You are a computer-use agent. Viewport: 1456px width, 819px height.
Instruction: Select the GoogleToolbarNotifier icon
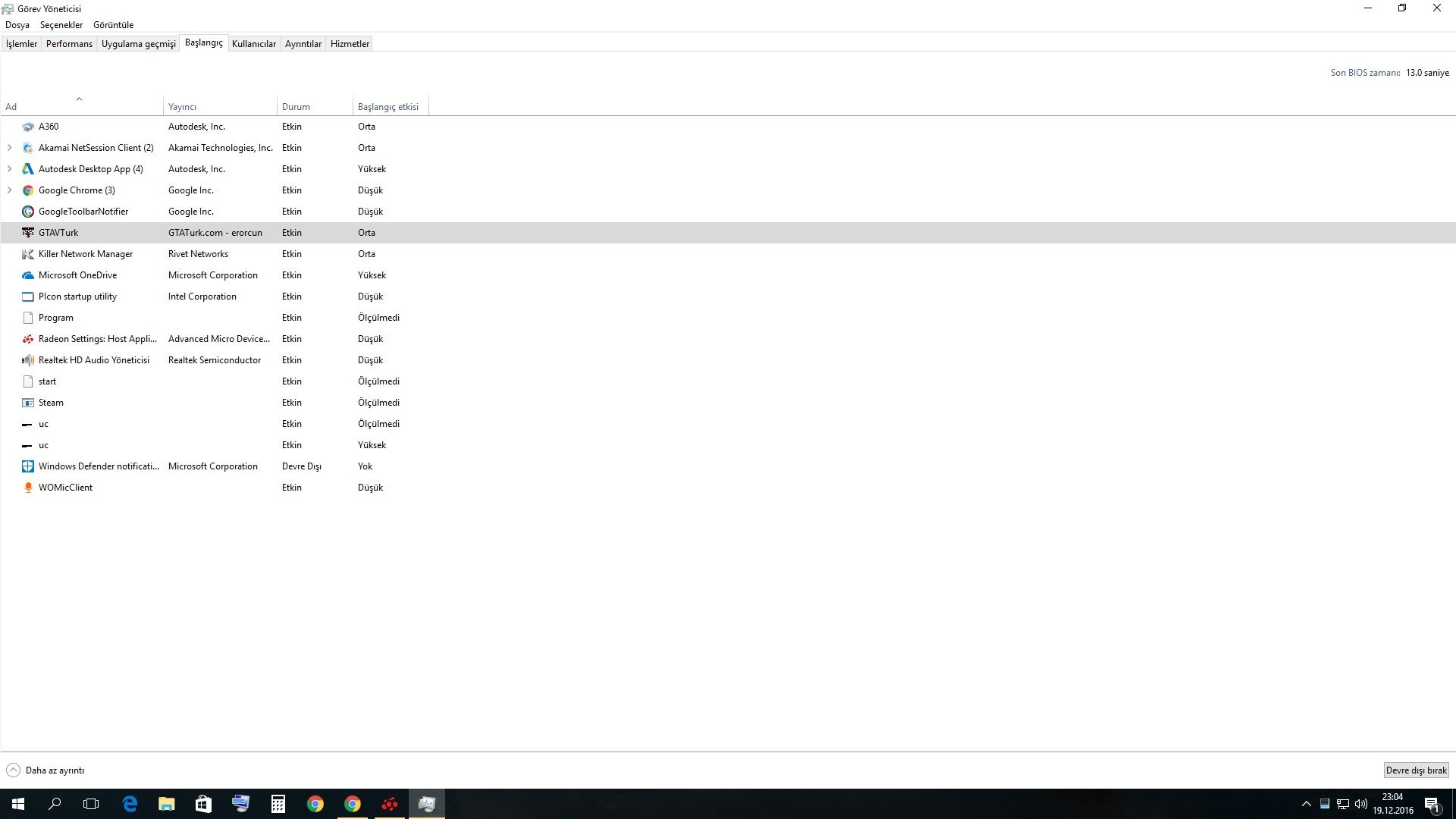28,212
